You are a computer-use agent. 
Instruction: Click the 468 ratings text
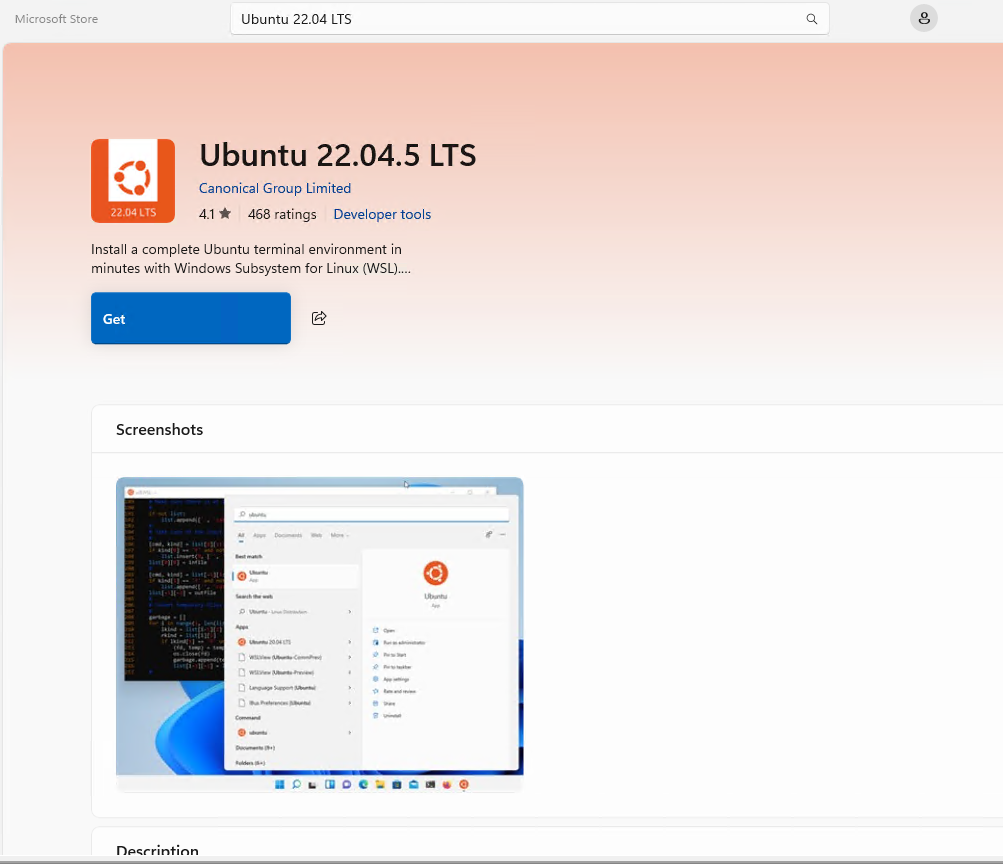[282, 214]
